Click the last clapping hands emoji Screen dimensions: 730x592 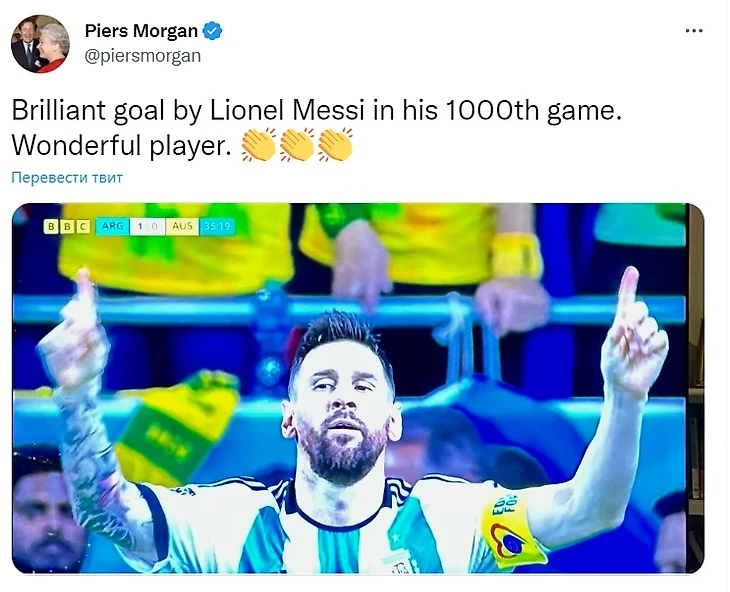click(335, 145)
